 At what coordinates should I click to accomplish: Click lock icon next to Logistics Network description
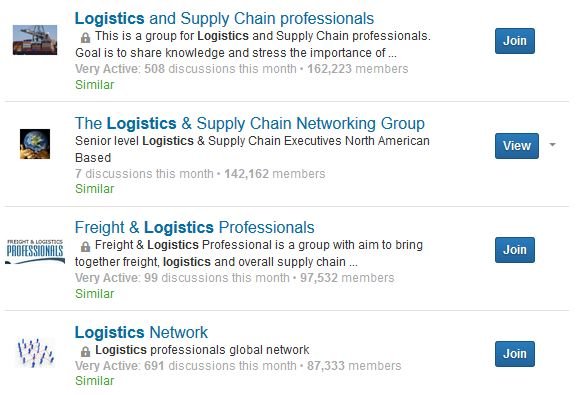tap(85, 352)
